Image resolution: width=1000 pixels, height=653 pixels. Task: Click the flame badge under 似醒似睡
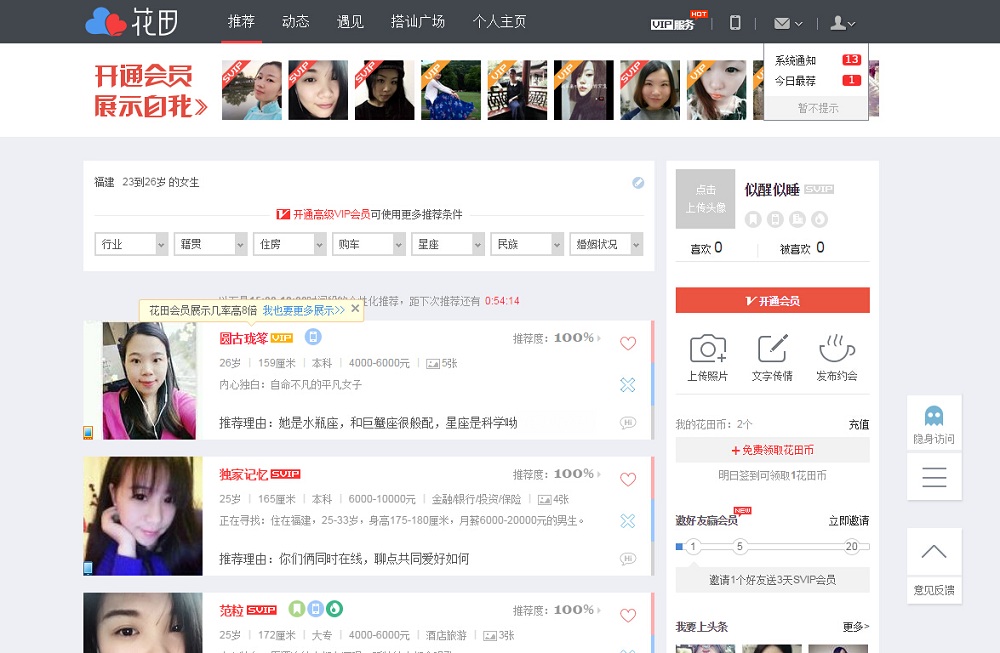[820, 219]
